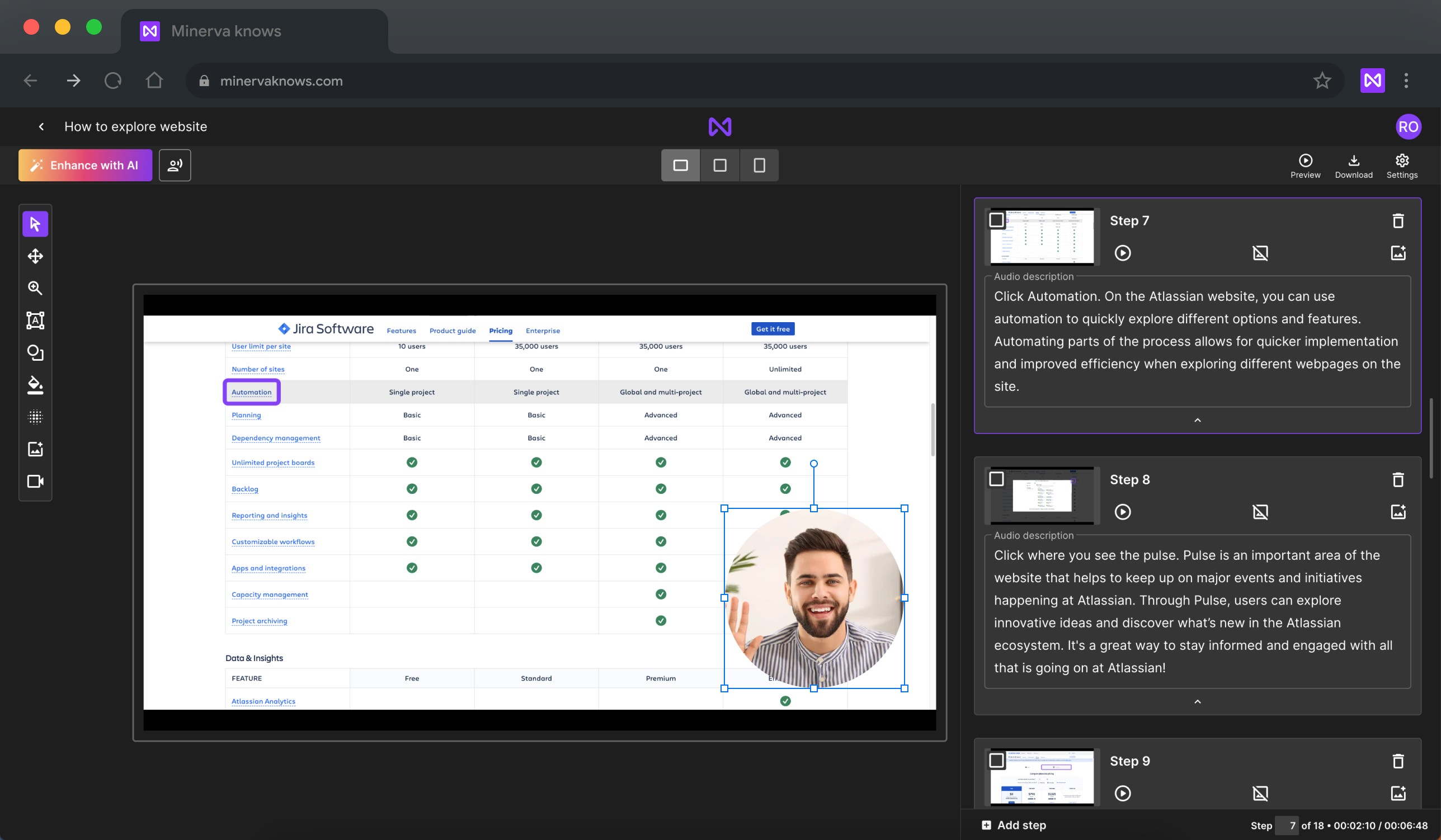Viewport: 1441px width, 840px height.
Task: Switch to the square canvas layout
Action: pyautogui.click(x=719, y=165)
